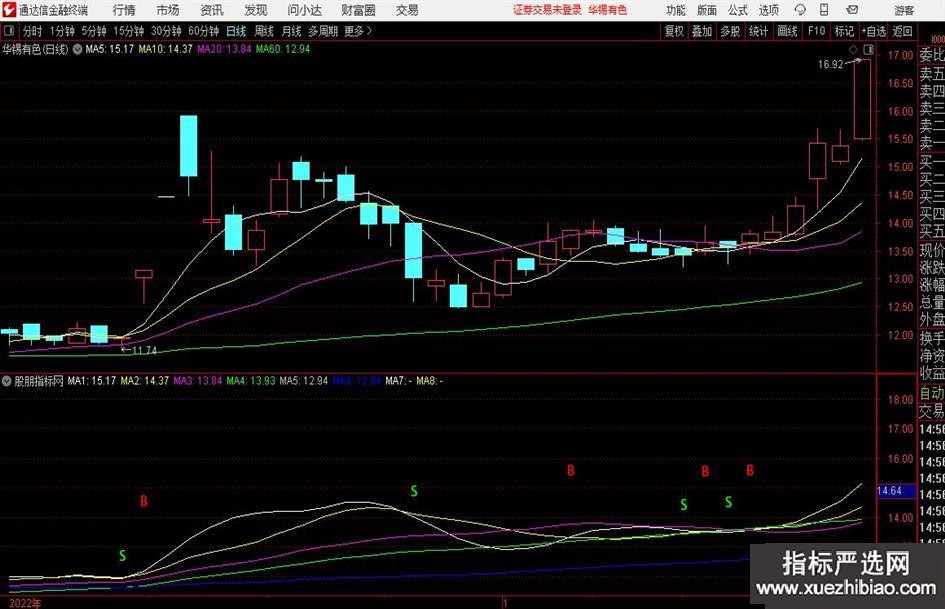Switch to the 30分钟 period tab
The image size is (945, 609).
click(166, 31)
